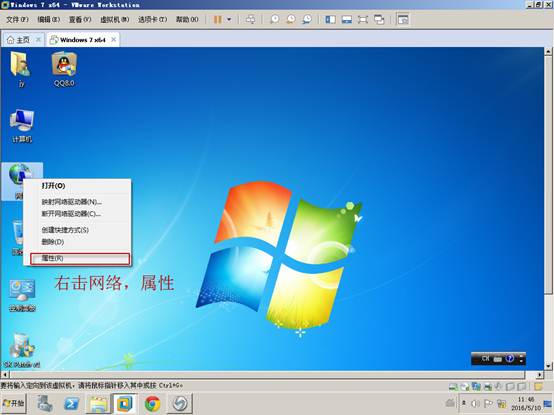
Task: Click the 开始 start button
Action: [13, 403]
